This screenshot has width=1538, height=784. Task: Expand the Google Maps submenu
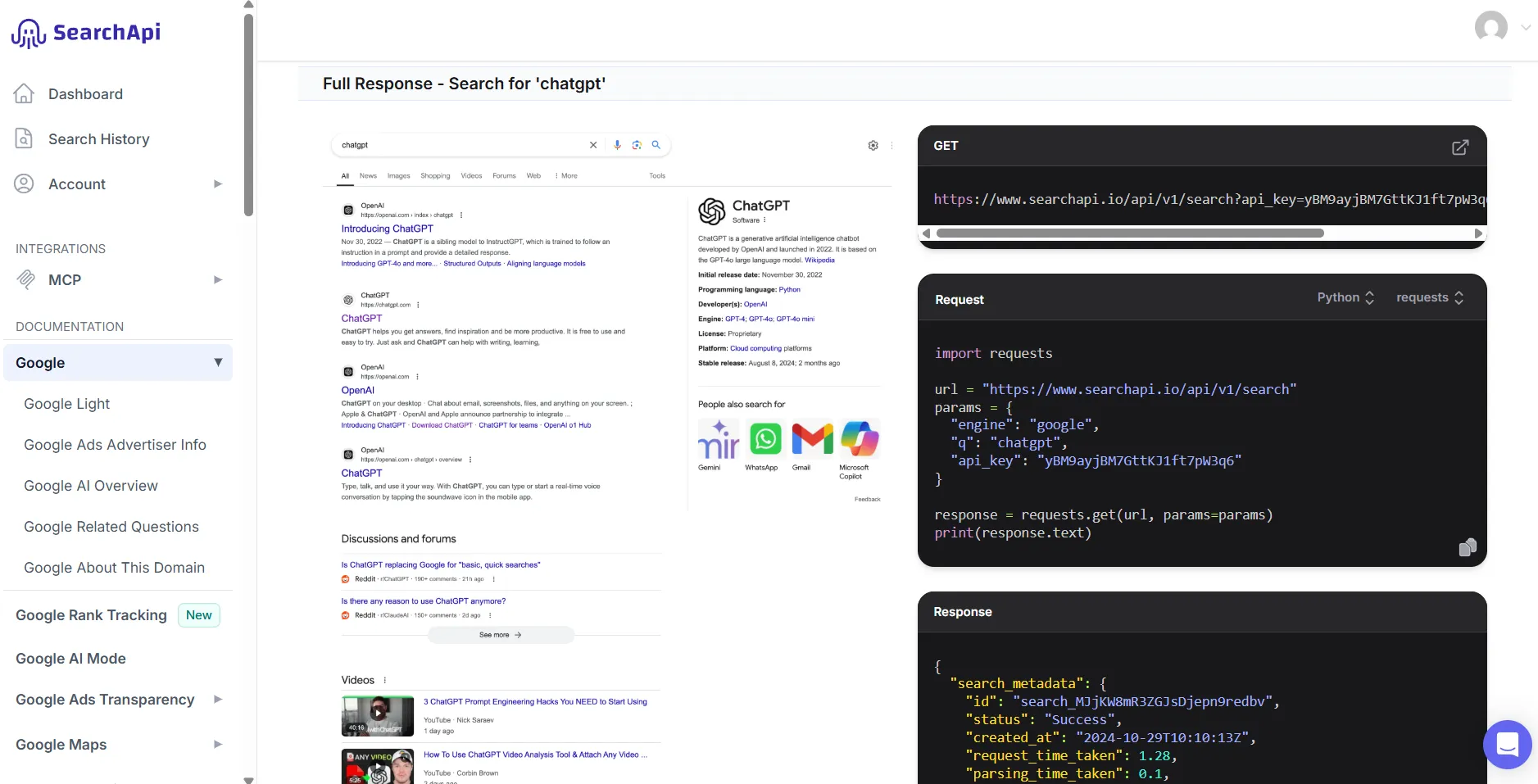[218, 744]
